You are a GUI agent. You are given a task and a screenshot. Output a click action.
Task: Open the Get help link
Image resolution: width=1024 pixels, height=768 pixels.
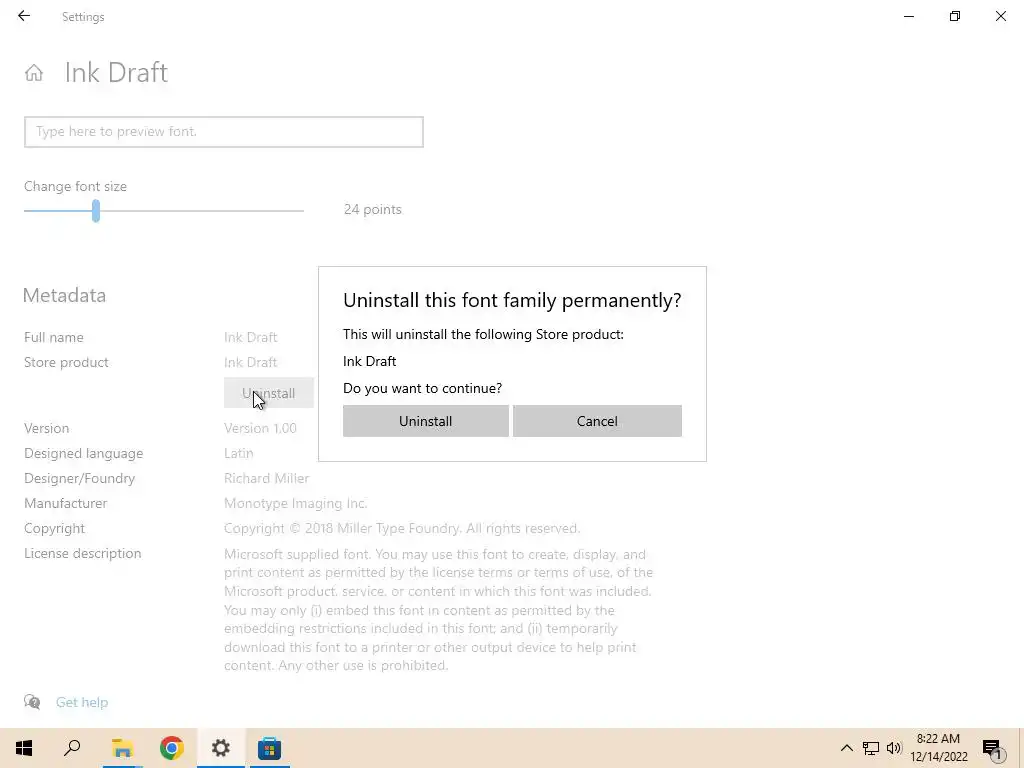pos(82,702)
